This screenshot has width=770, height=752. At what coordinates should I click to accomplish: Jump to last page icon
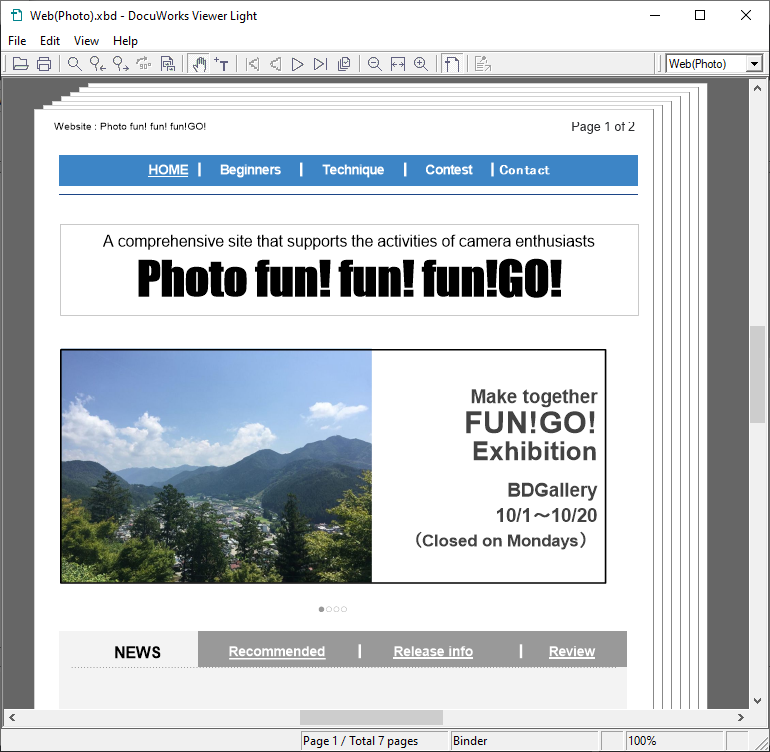[x=320, y=64]
